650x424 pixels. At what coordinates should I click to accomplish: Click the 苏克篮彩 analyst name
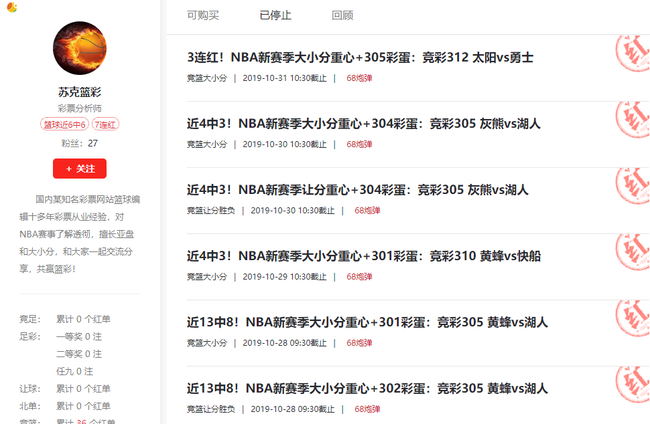80,92
